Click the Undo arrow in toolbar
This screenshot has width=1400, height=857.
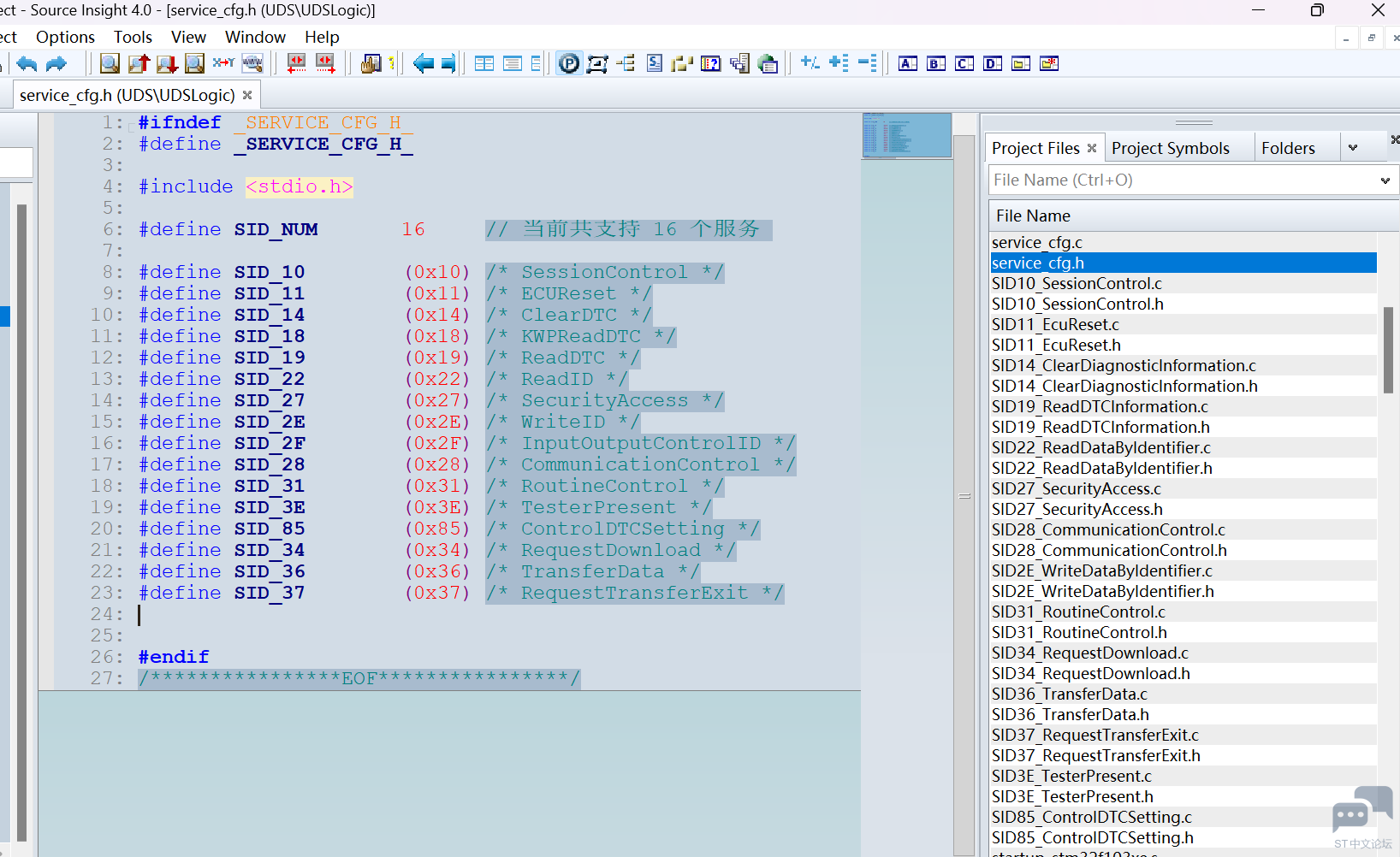click(x=27, y=63)
